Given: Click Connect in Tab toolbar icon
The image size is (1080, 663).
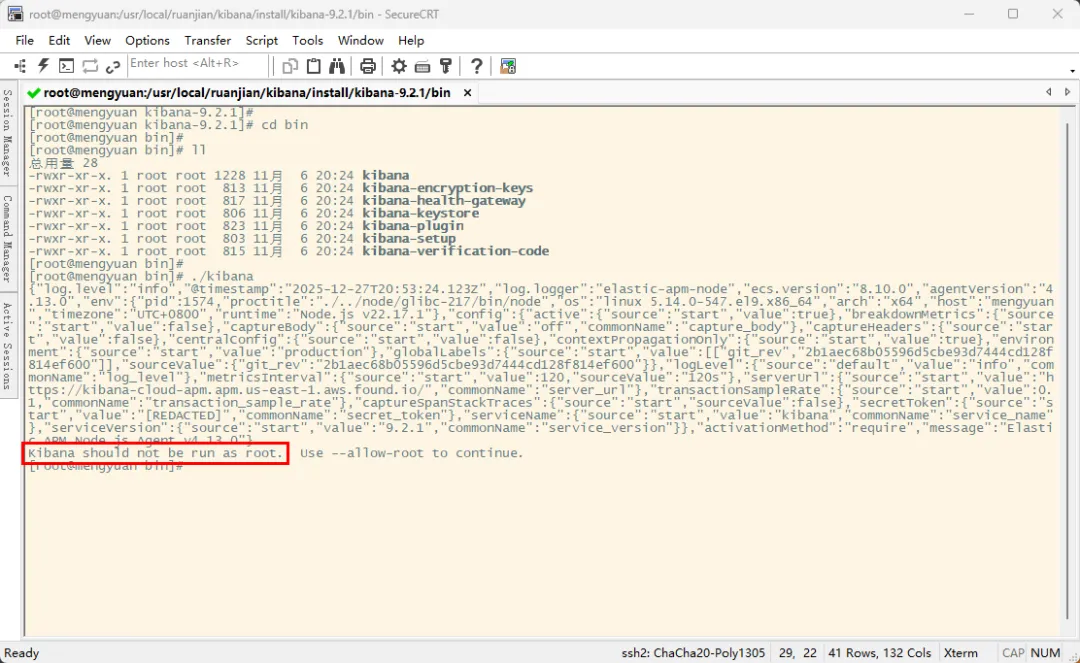Looking at the screenshot, I should click(66, 66).
